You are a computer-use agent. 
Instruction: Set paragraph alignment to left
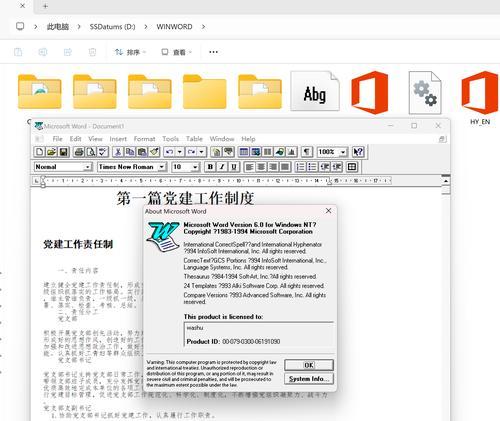click(x=249, y=167)
